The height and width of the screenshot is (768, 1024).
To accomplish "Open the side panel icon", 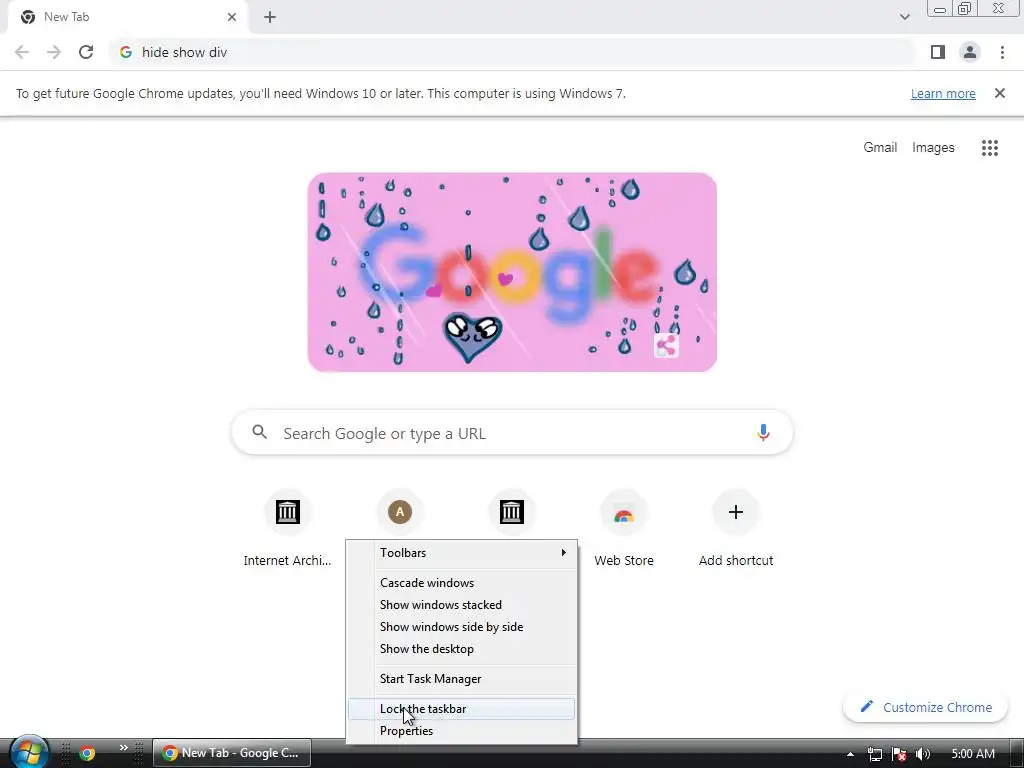I will point(938,52).
